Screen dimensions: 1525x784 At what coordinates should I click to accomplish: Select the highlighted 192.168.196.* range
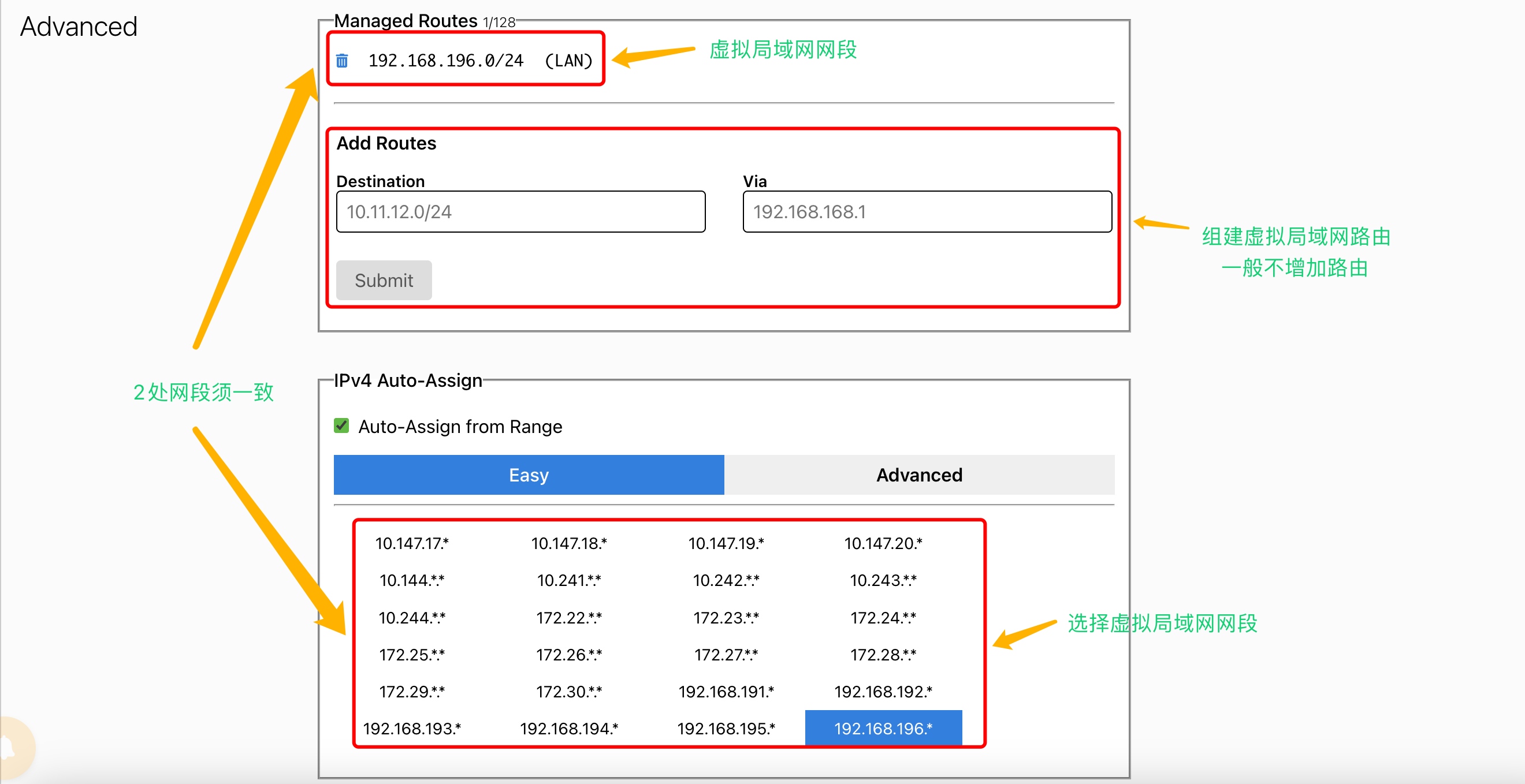pos(883,729)
